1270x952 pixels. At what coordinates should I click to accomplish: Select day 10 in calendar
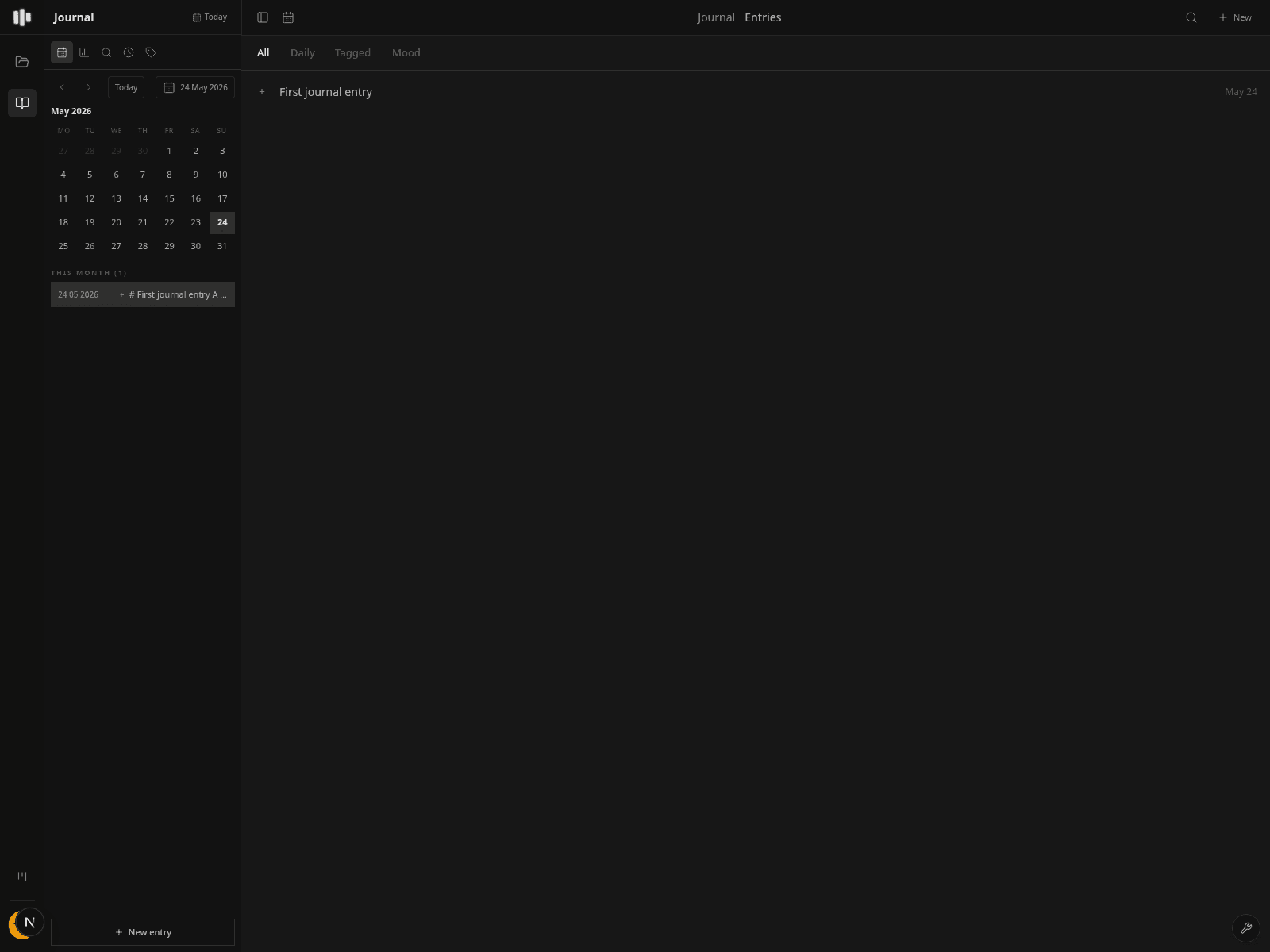tap(222, 175)
